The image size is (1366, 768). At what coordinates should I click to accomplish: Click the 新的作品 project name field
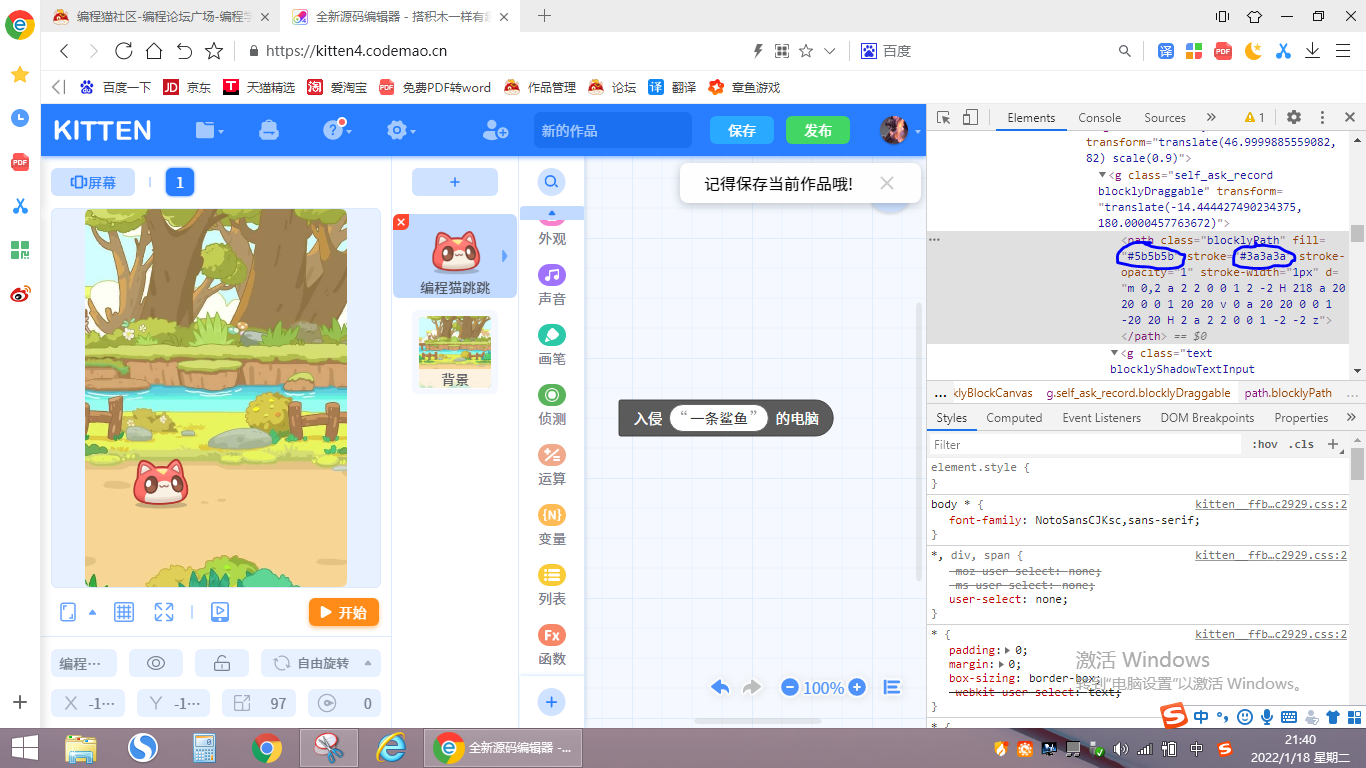click(x=613, y=130)
